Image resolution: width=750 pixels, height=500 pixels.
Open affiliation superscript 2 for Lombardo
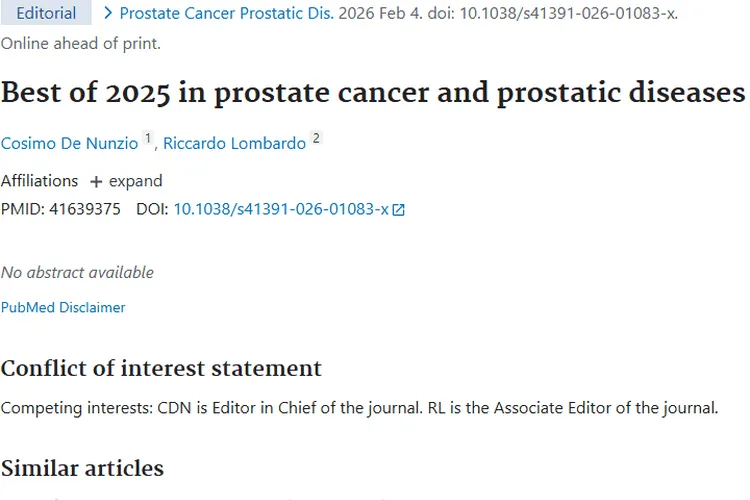click(x=316, y=139)
